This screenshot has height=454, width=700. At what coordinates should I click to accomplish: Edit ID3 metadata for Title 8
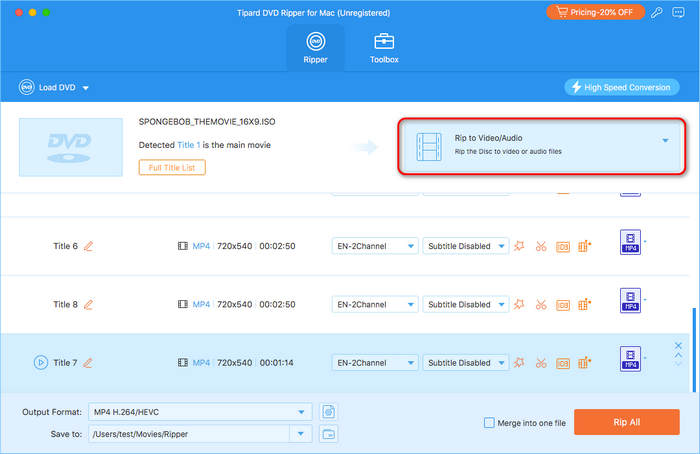coord(562,305)
